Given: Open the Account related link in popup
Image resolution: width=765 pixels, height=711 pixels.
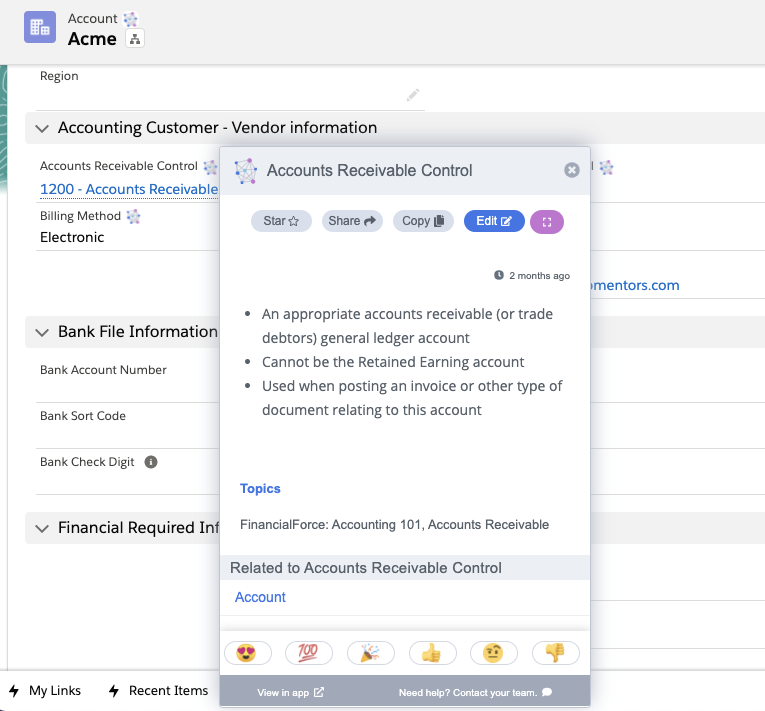Looking at the screenshot, I should [x=260, y=597].
